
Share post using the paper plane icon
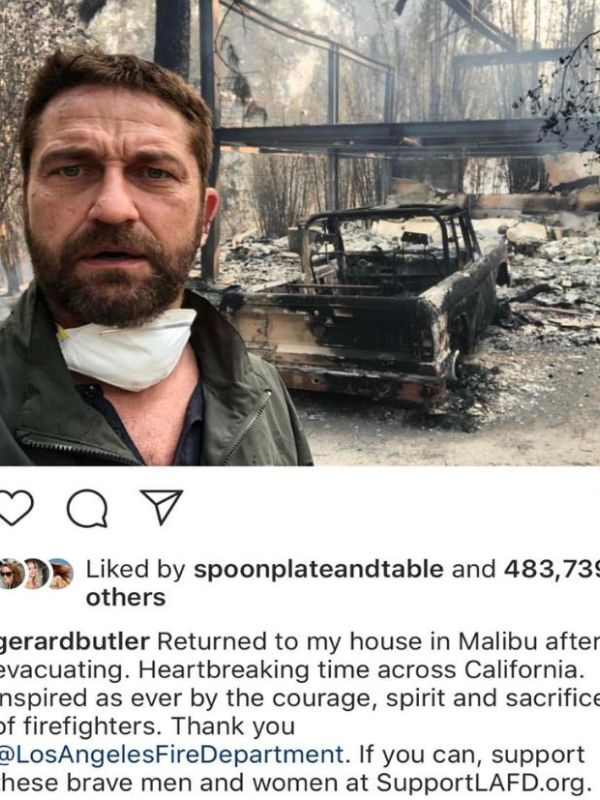[x=162, y=507]
